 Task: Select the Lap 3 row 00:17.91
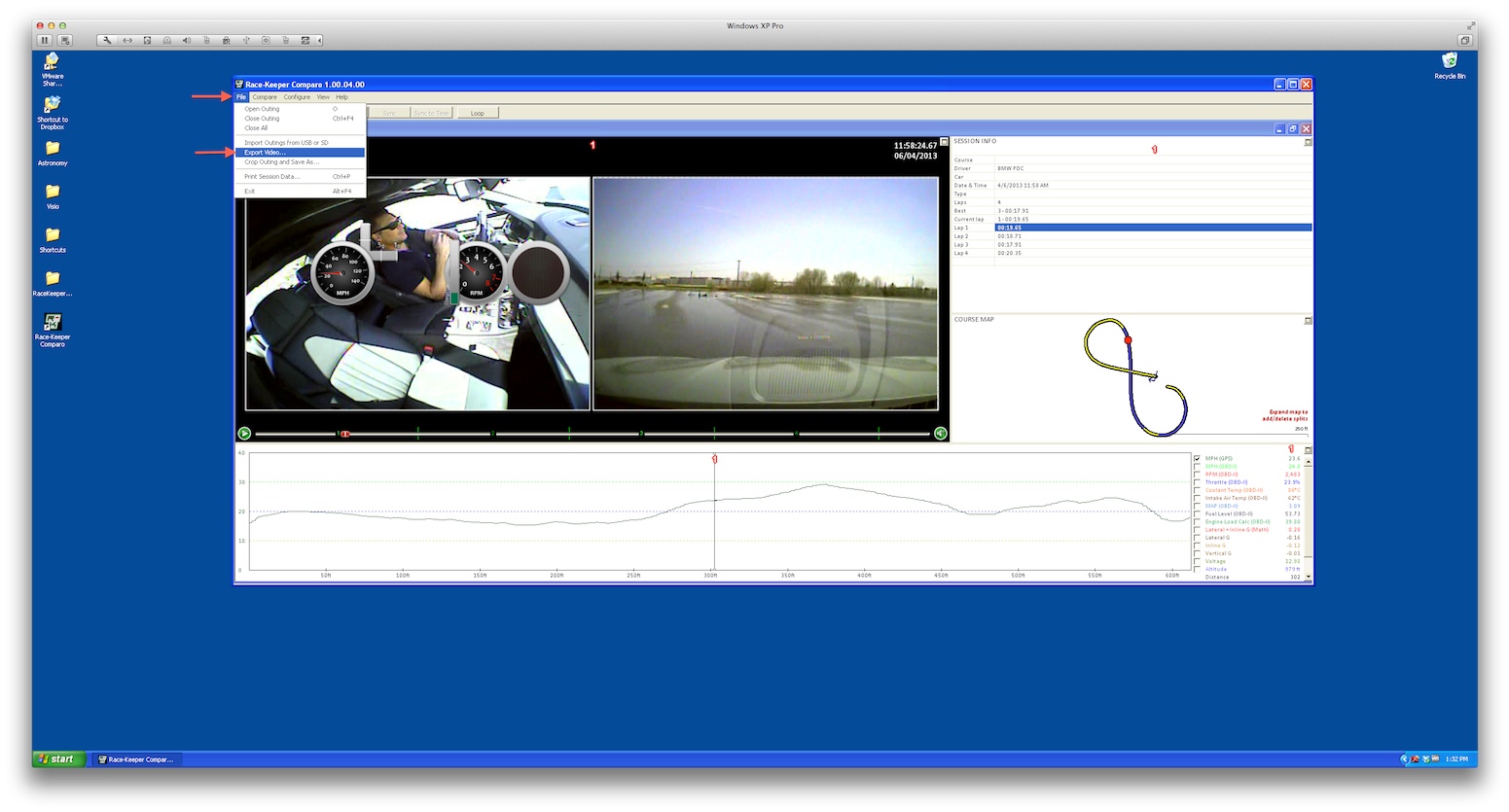[x=1132, y=245]
